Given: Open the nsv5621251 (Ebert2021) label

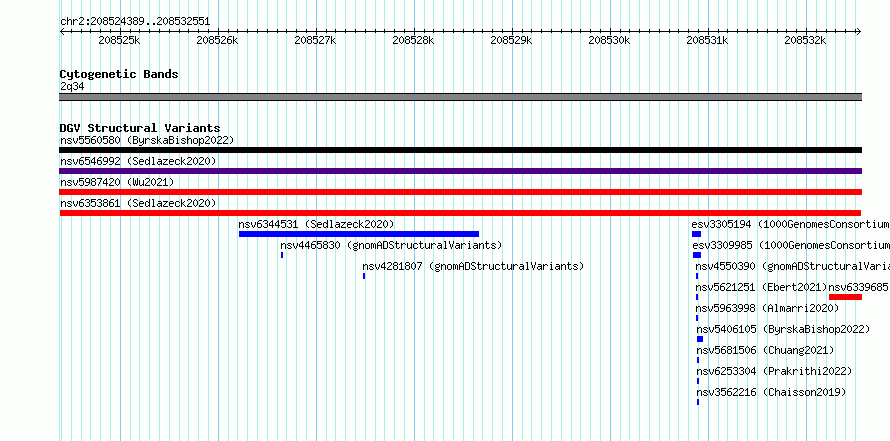Looking at the screenshot, I should pyautogui.click(x=762, y=287).
